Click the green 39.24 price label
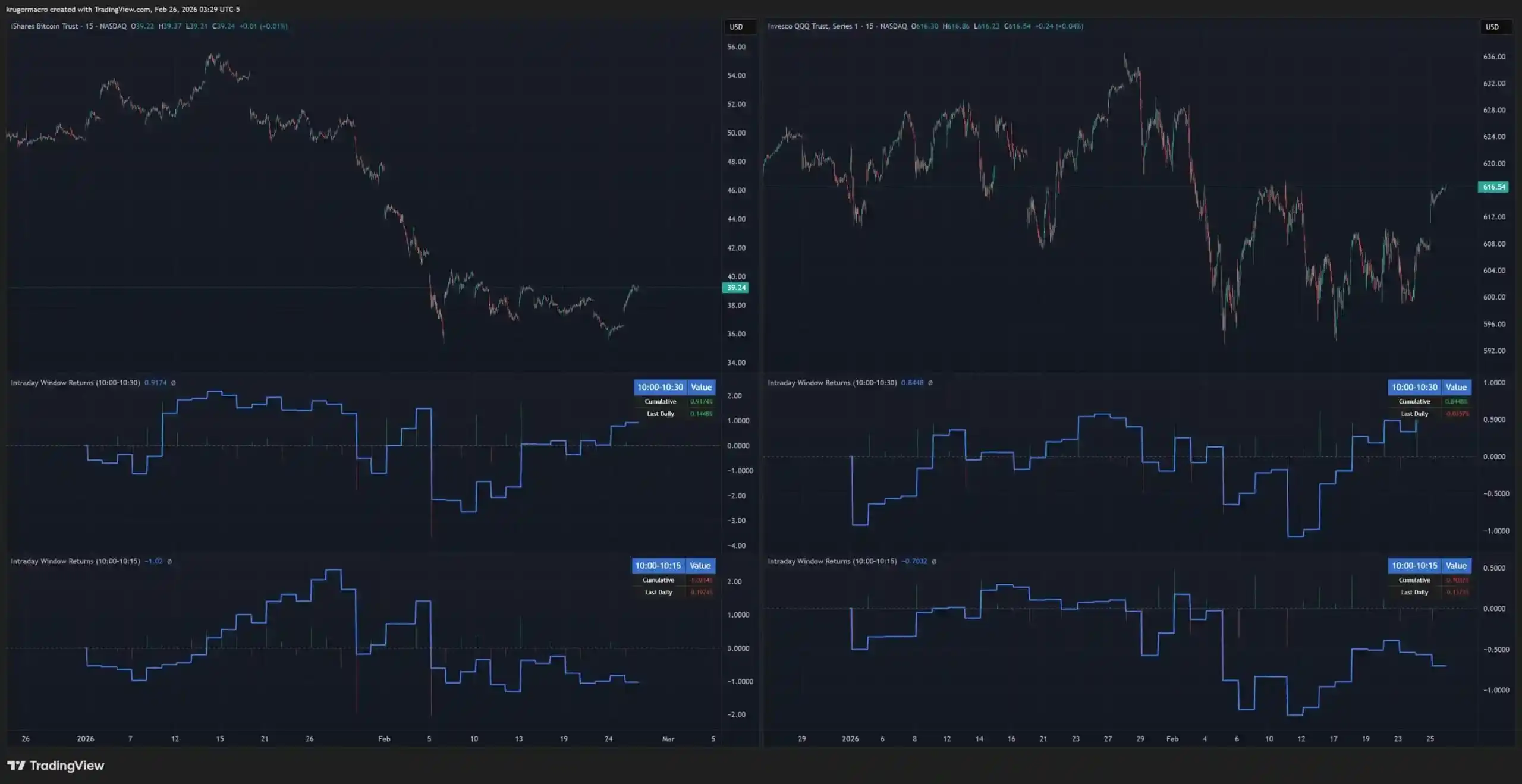Screen dimensions: 1522x784 (x=736, y=288)
